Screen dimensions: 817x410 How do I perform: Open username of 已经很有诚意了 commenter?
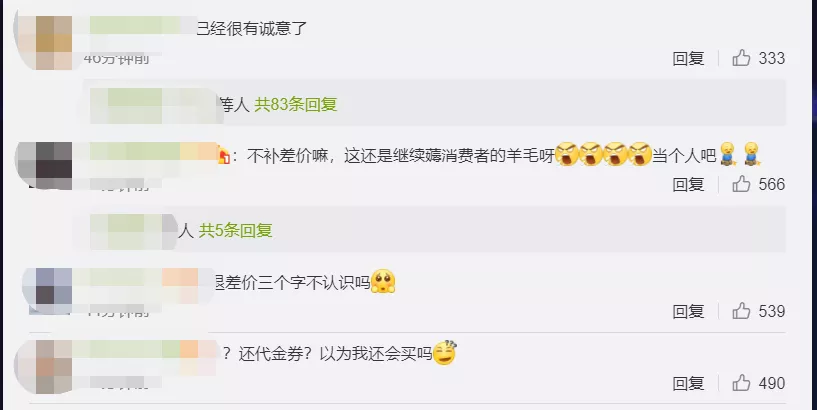coord(143,26)
